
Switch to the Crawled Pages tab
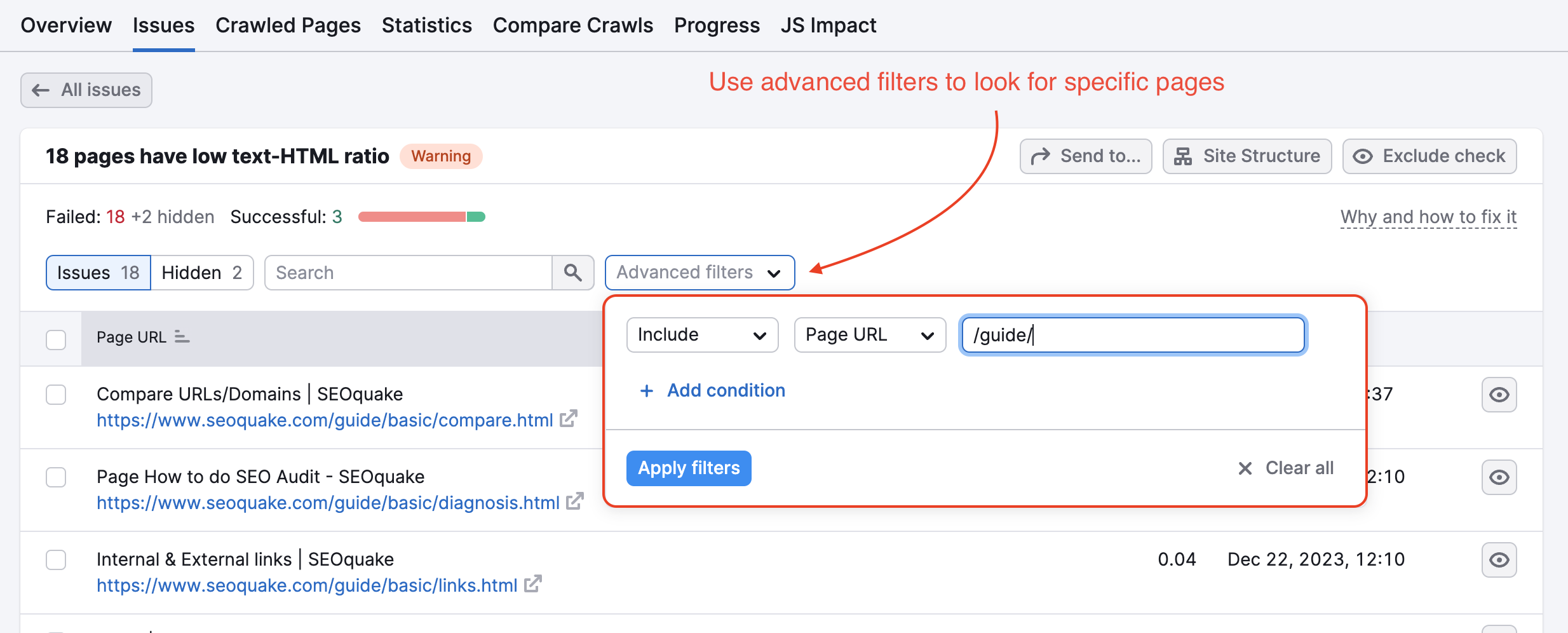[288, 25]
